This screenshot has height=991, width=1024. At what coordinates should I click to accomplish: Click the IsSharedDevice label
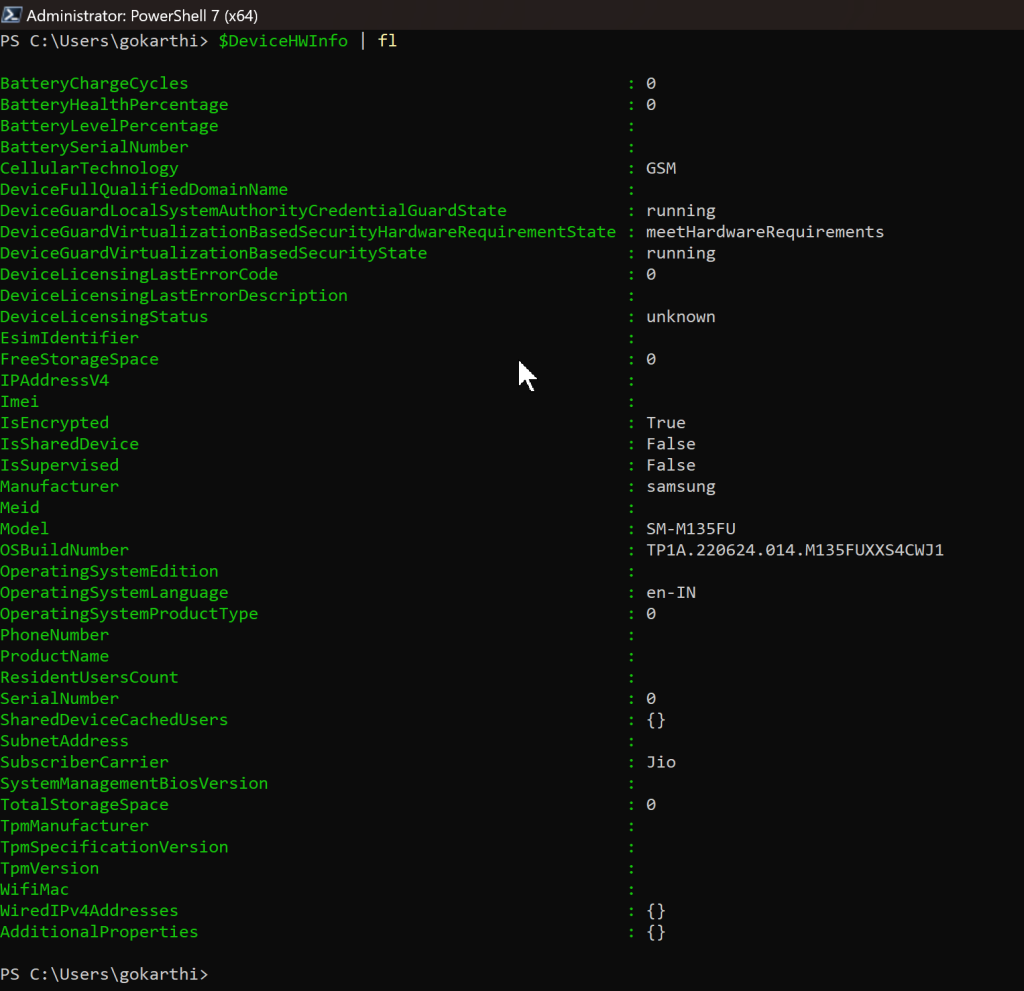point(69,444)
